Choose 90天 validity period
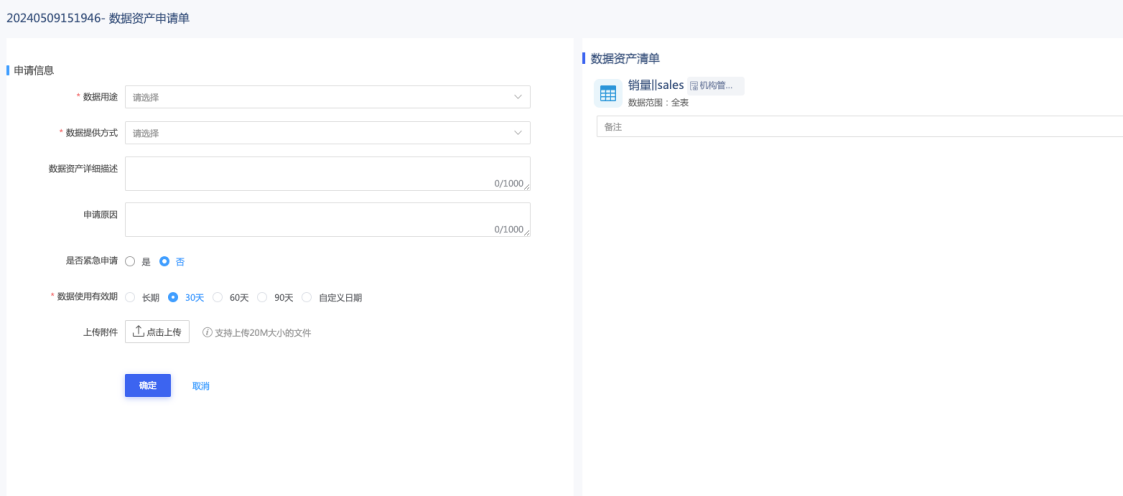Viewport: 1123px width, 496px height. tap(262, 298)
